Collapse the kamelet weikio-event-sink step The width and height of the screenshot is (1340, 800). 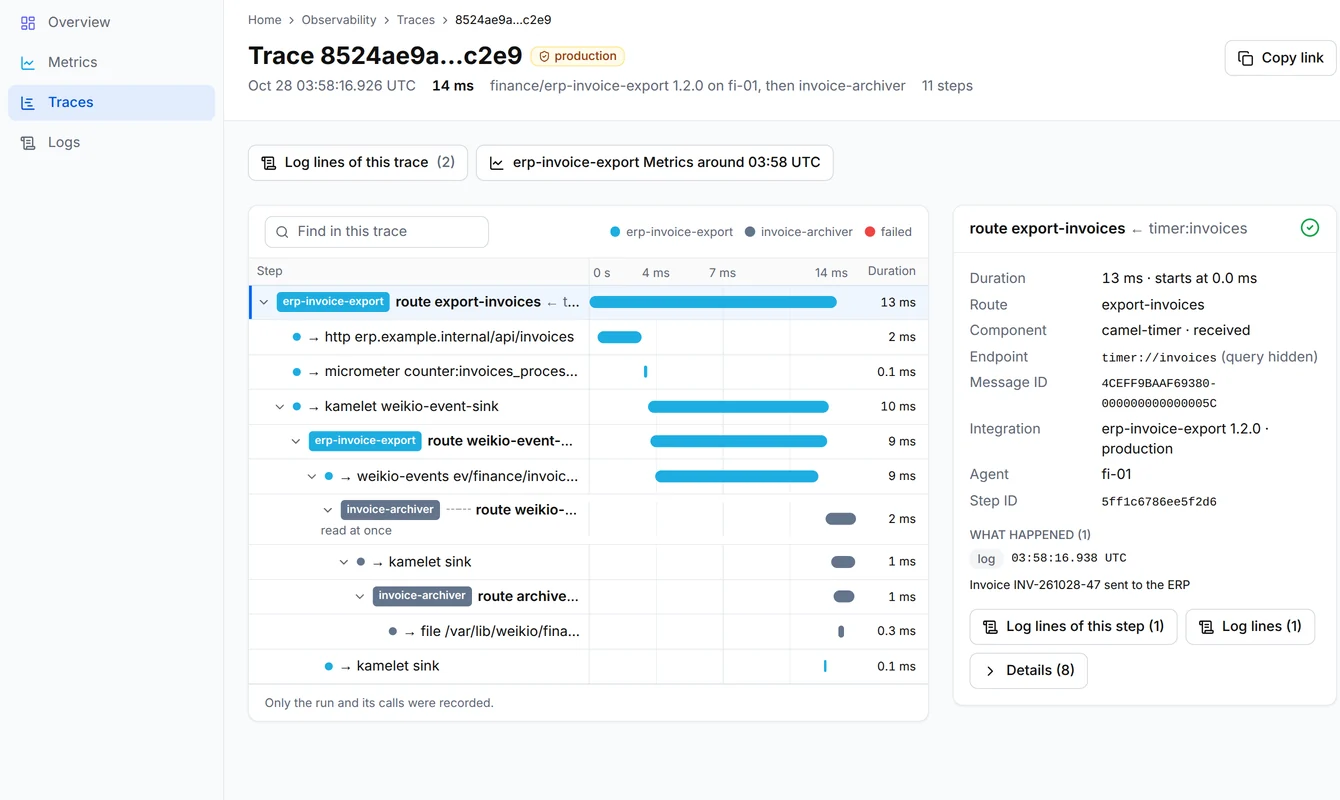280,406
